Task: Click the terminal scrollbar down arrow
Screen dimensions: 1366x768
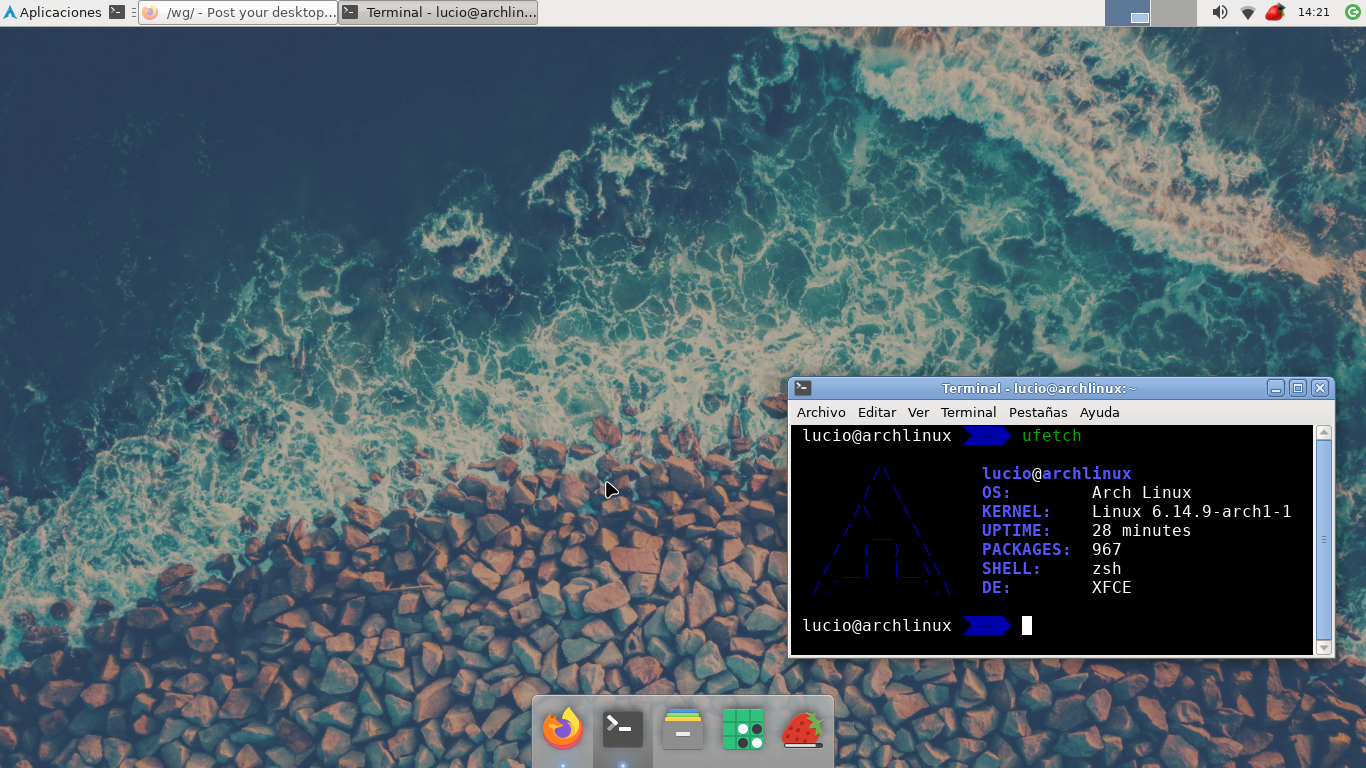Action: click(1324, 648)
